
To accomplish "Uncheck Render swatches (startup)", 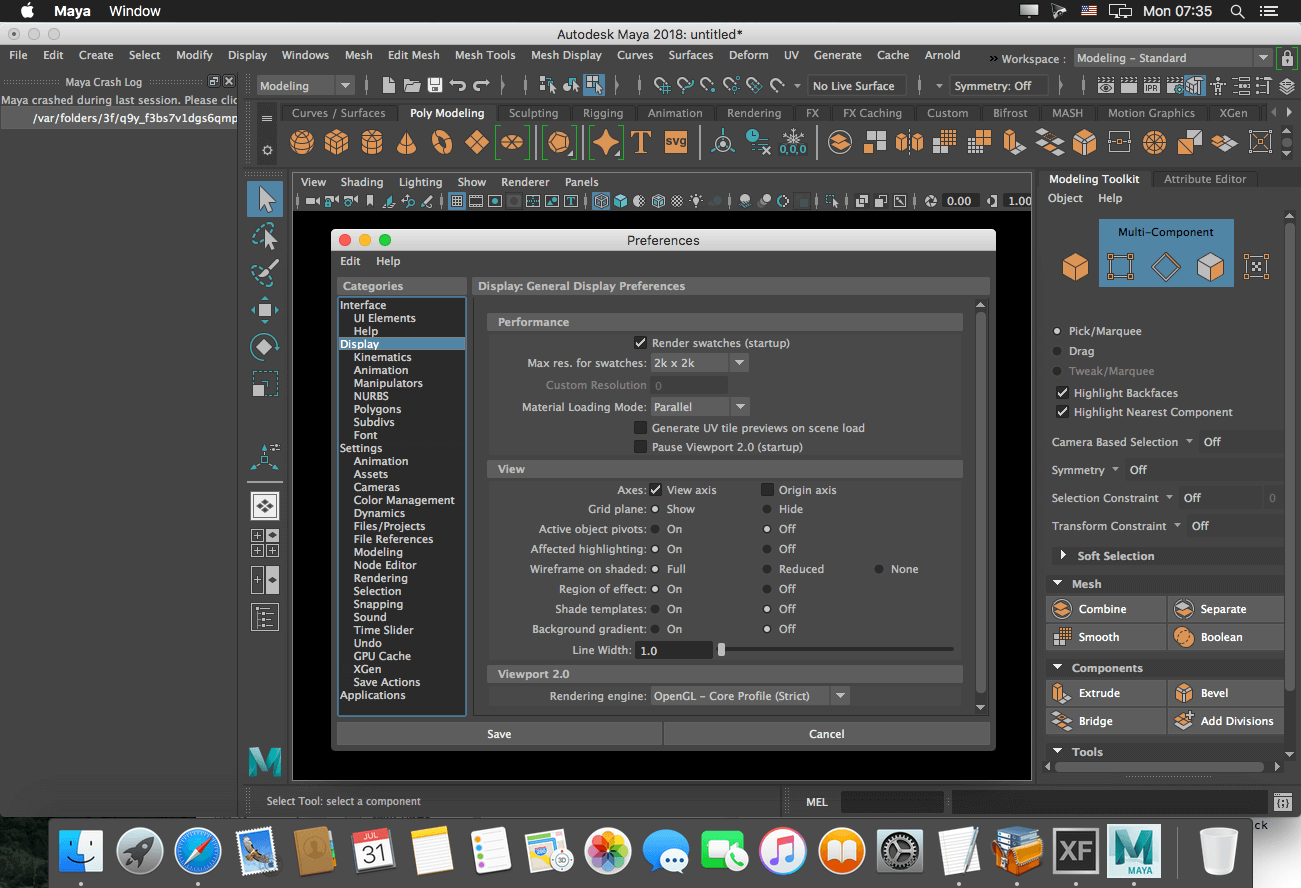I will [641, 343].
